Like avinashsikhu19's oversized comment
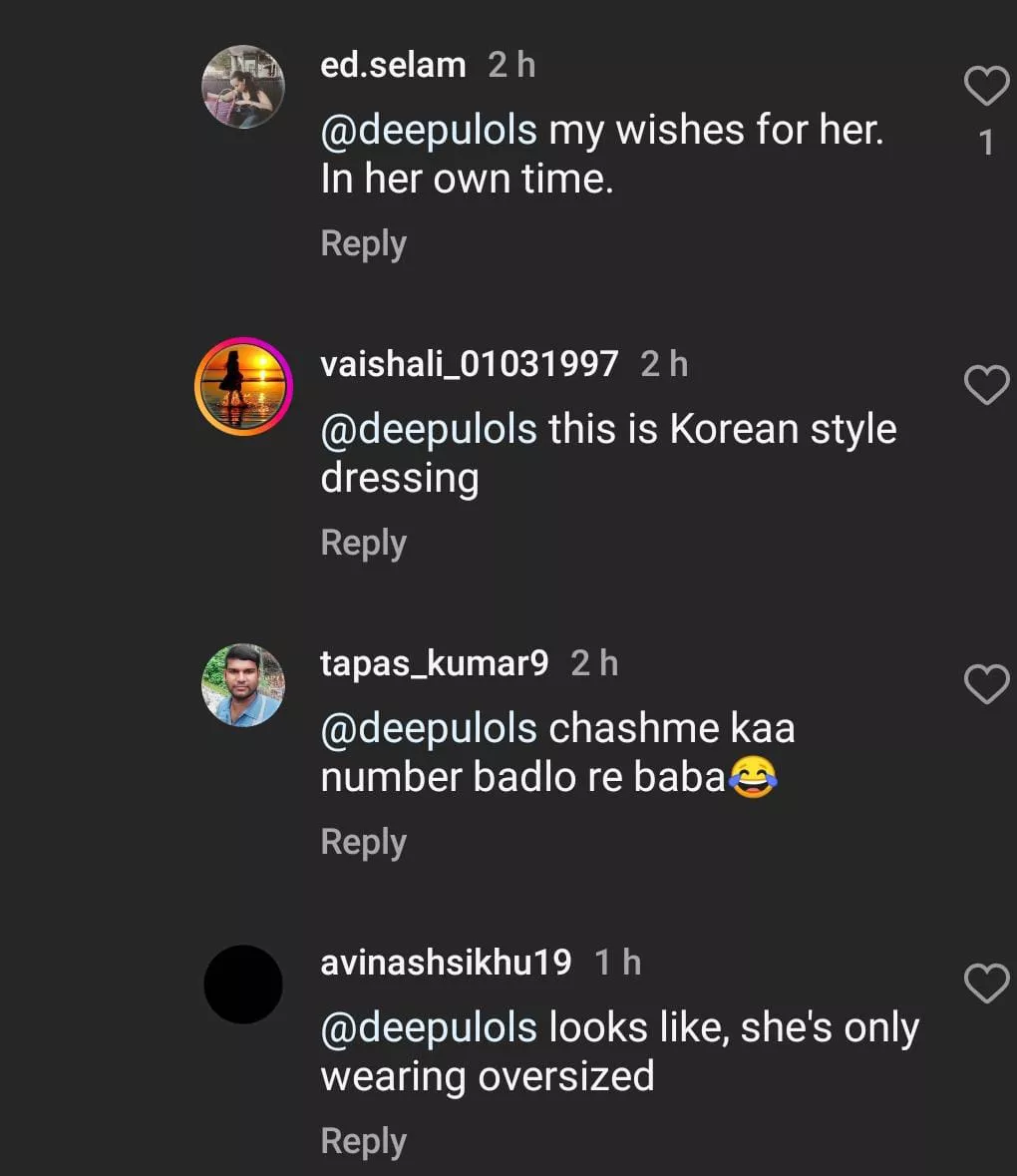 click(986, 983)
